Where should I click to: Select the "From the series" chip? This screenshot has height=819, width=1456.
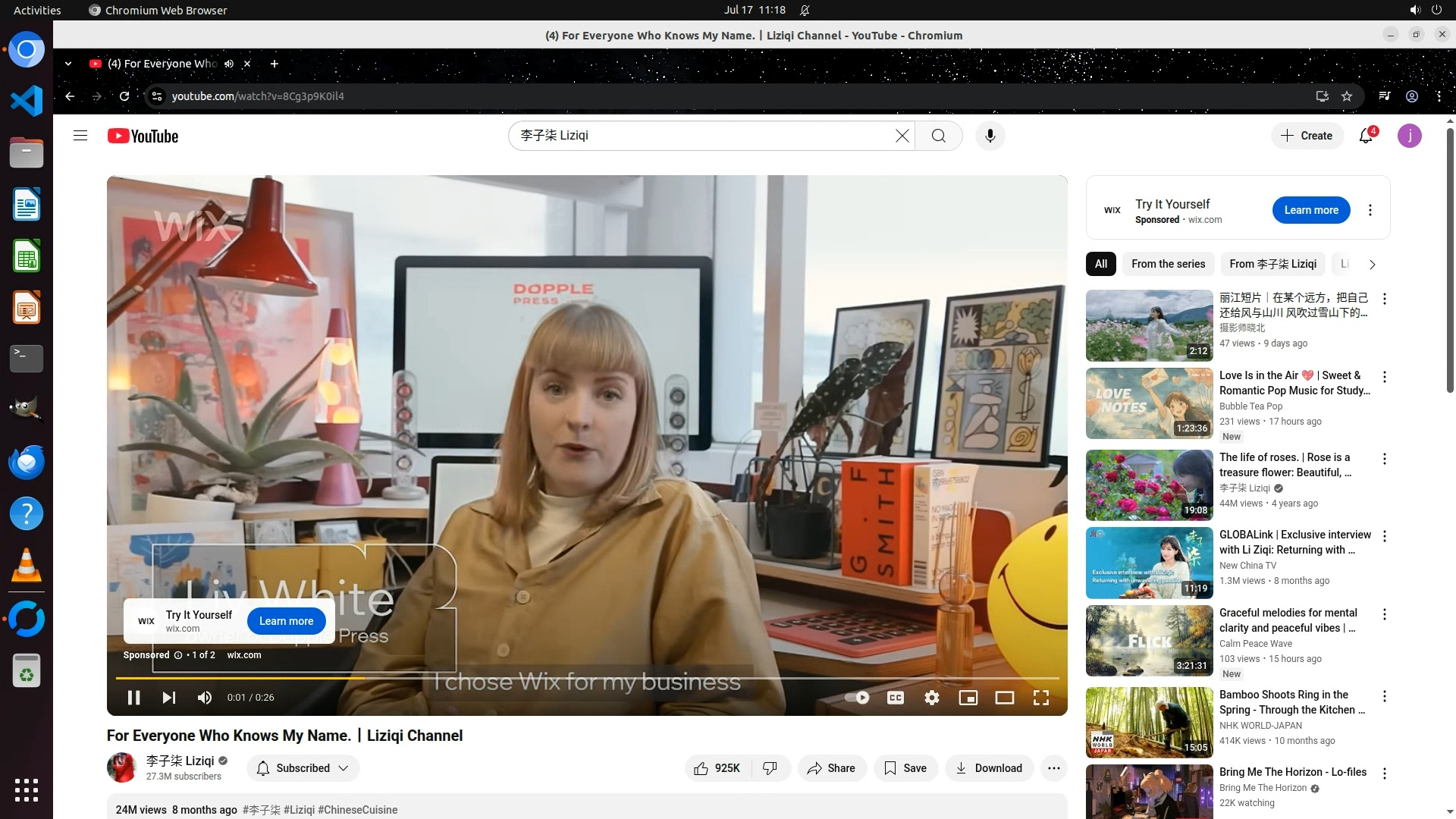pos(1168,264)
